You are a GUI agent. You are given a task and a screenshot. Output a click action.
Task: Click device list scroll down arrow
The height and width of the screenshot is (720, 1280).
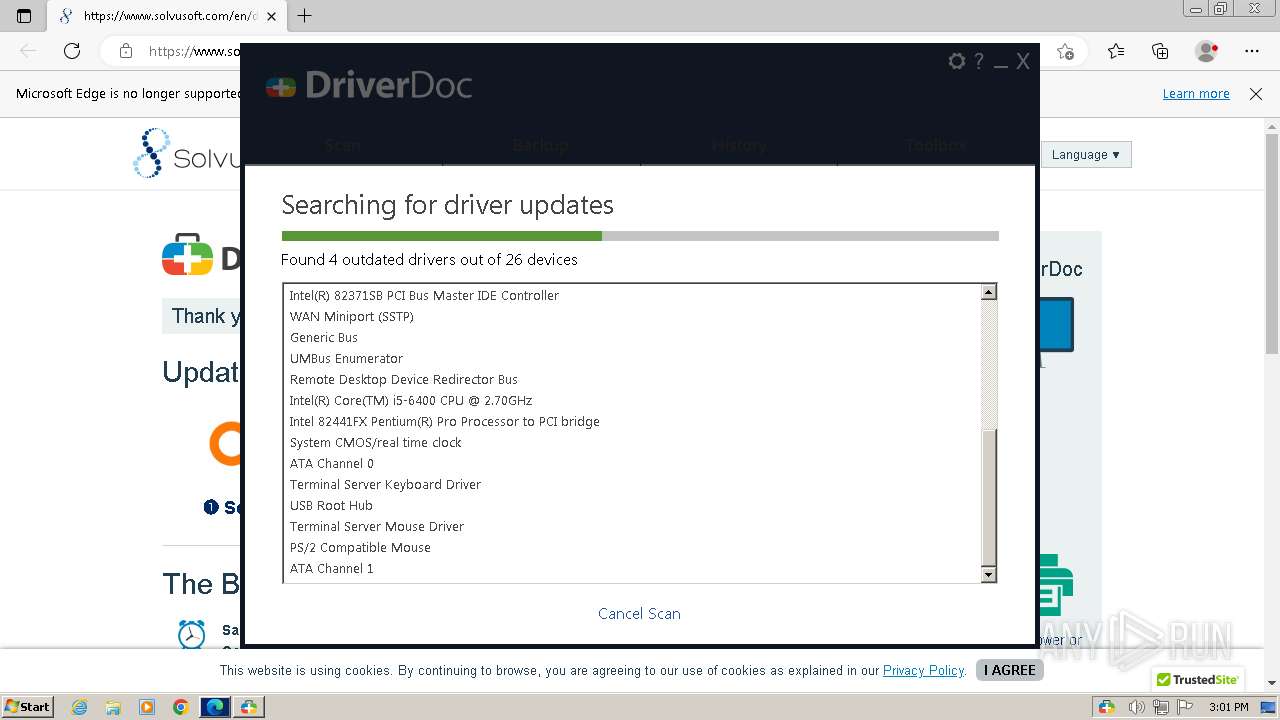click(988, 575)
